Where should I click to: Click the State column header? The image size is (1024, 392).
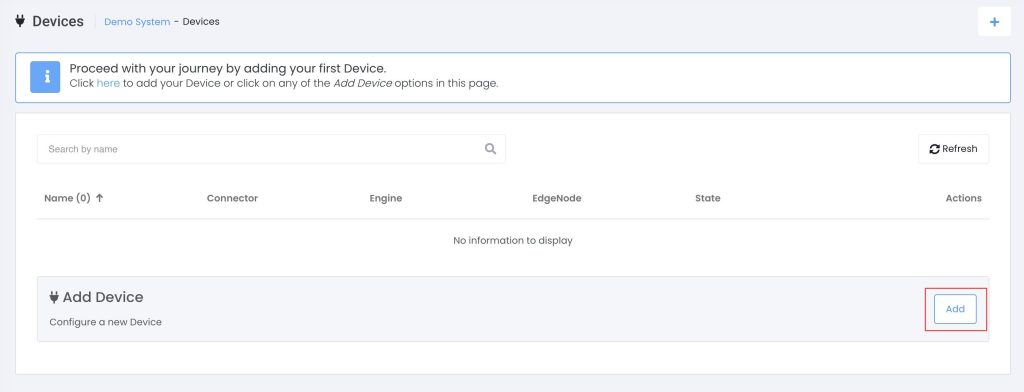(x=708, y=198)
